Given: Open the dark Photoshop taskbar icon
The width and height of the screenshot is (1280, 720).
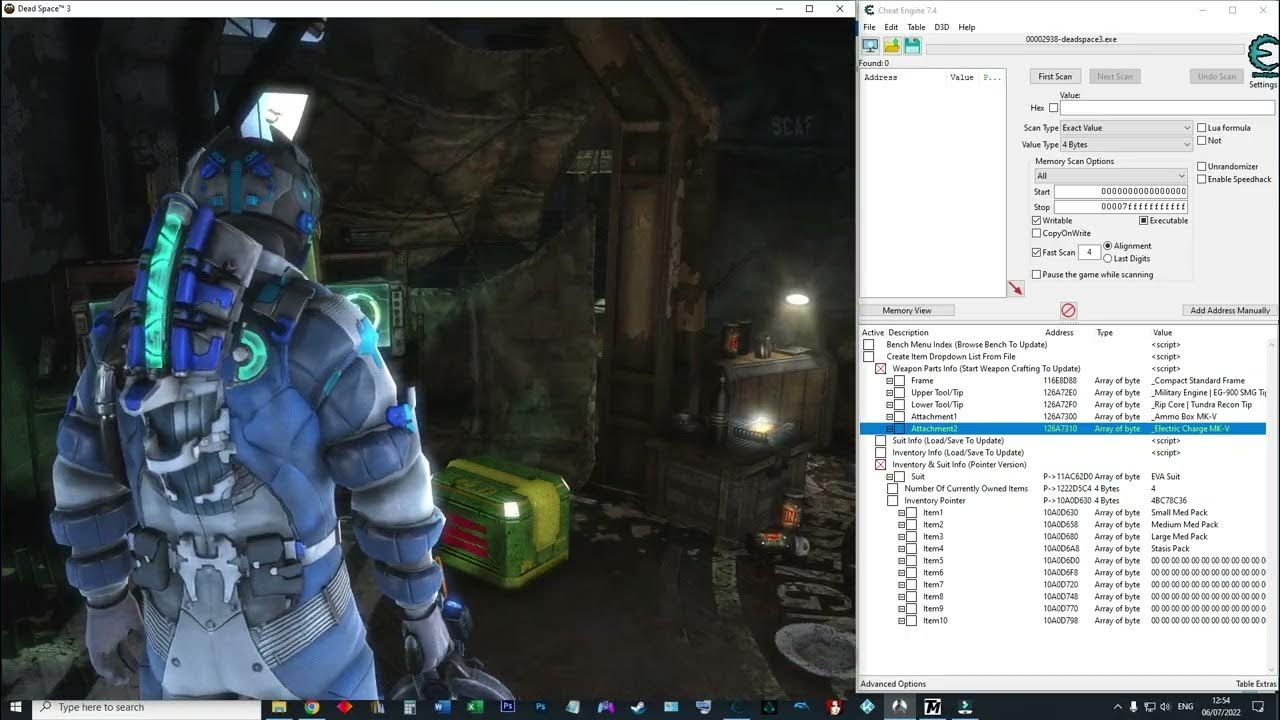Looking at the screenshot, I should 507,707.
